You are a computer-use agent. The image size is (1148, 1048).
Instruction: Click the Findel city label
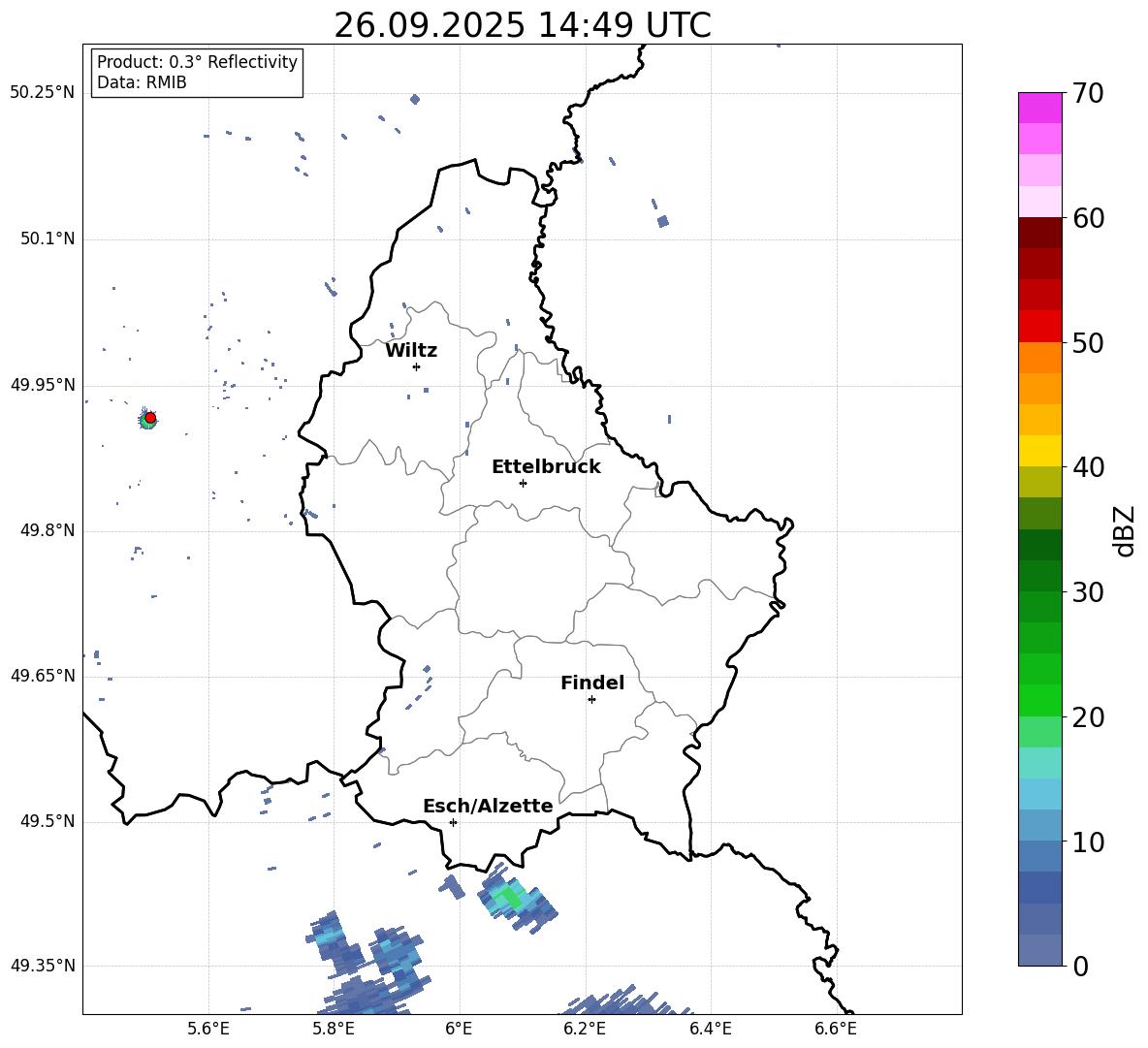592,683
